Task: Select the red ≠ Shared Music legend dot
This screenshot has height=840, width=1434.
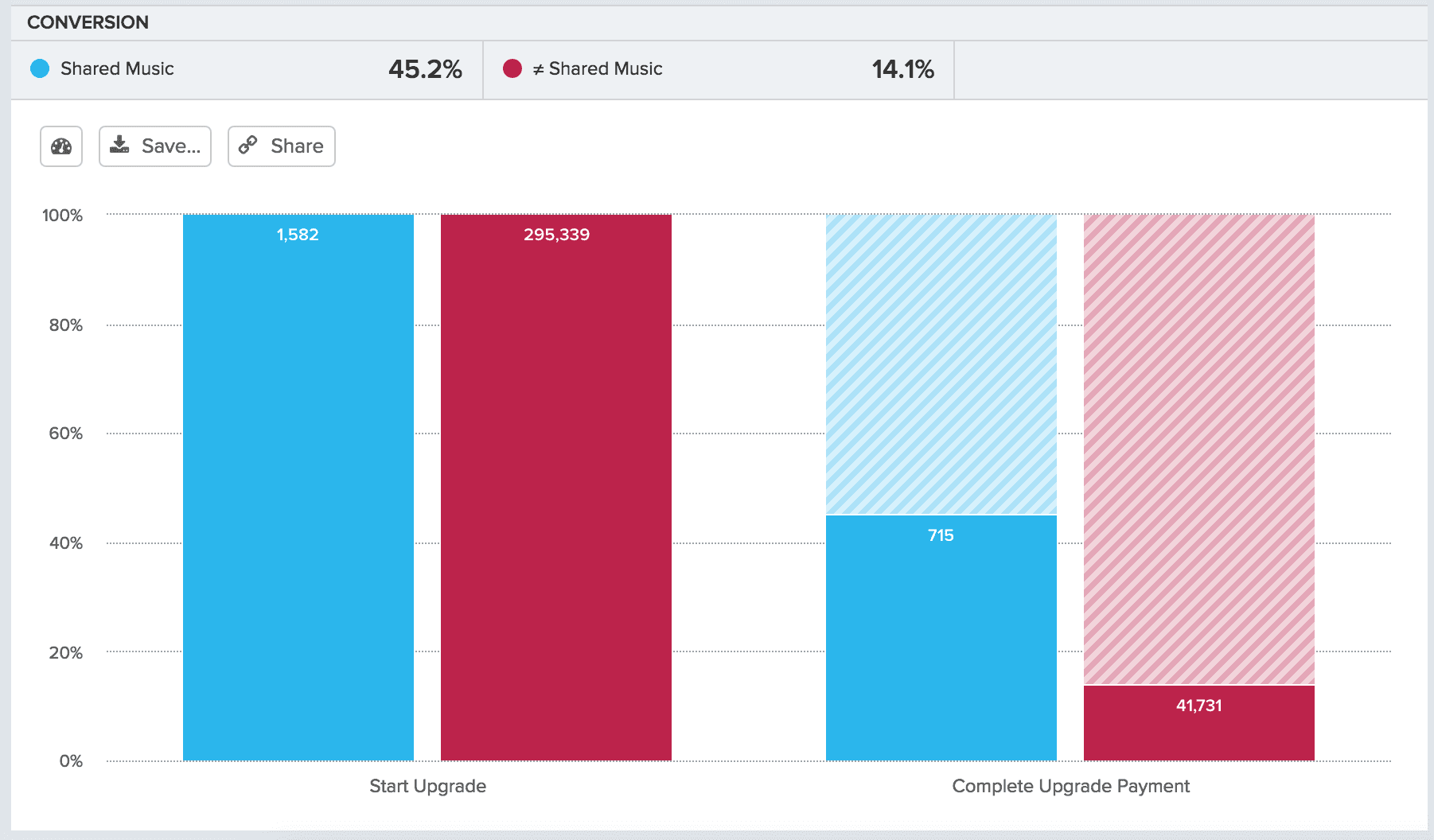Action: click(510, 68)
